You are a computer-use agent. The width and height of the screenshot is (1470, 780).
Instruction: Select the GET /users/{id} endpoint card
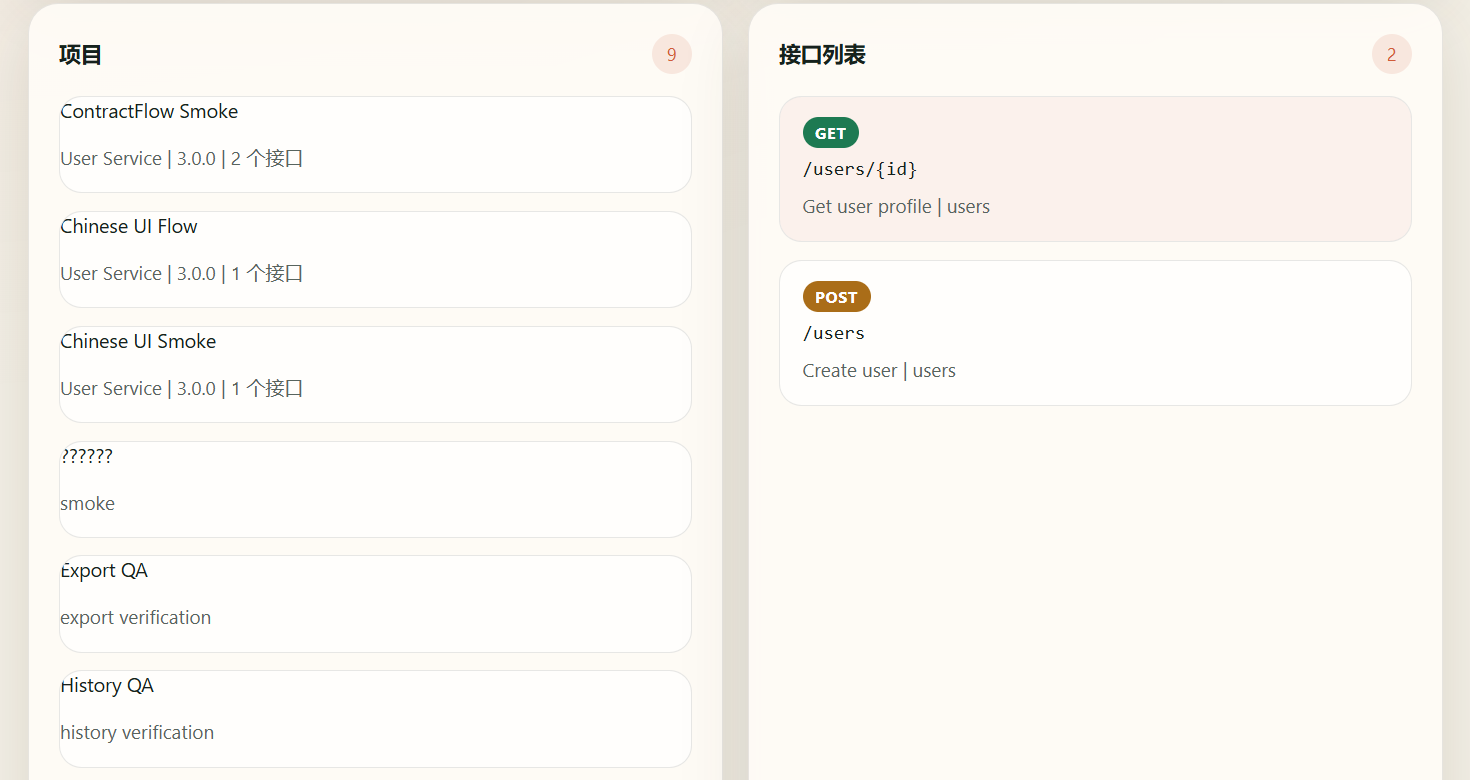[1095, 168]
